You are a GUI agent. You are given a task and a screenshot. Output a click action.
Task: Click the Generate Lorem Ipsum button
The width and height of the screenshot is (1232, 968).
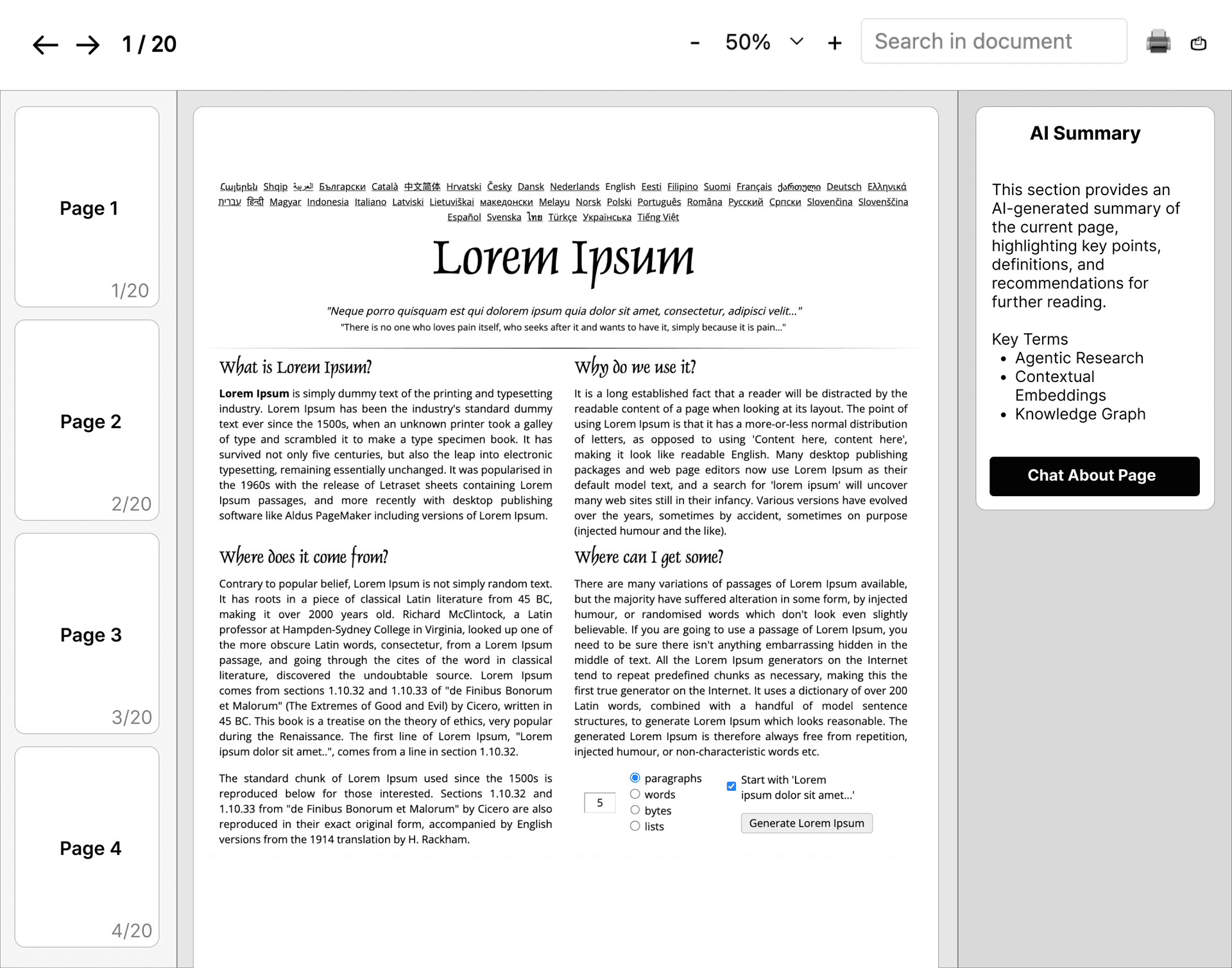pyautogui.click(x=807, y=823)
